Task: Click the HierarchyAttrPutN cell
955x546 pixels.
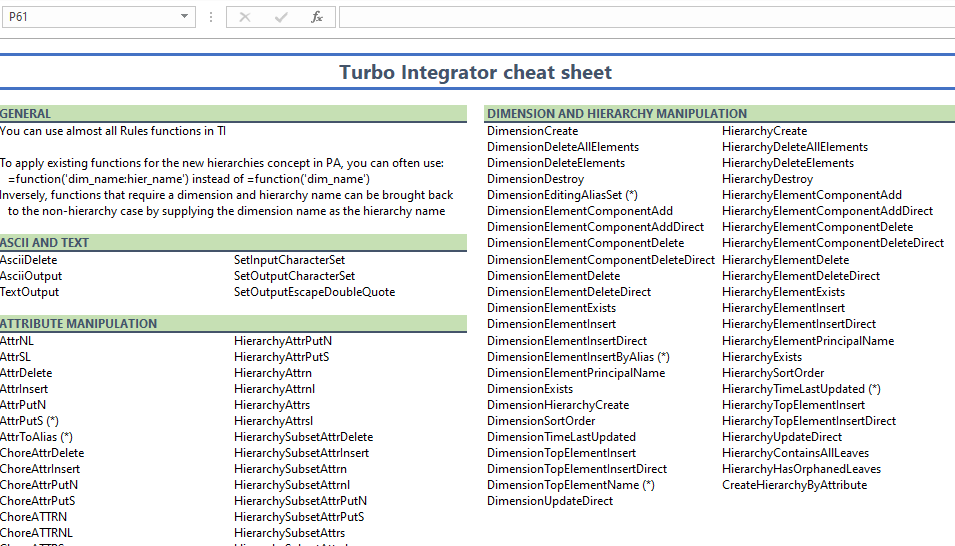Action: tap(283, 341)
